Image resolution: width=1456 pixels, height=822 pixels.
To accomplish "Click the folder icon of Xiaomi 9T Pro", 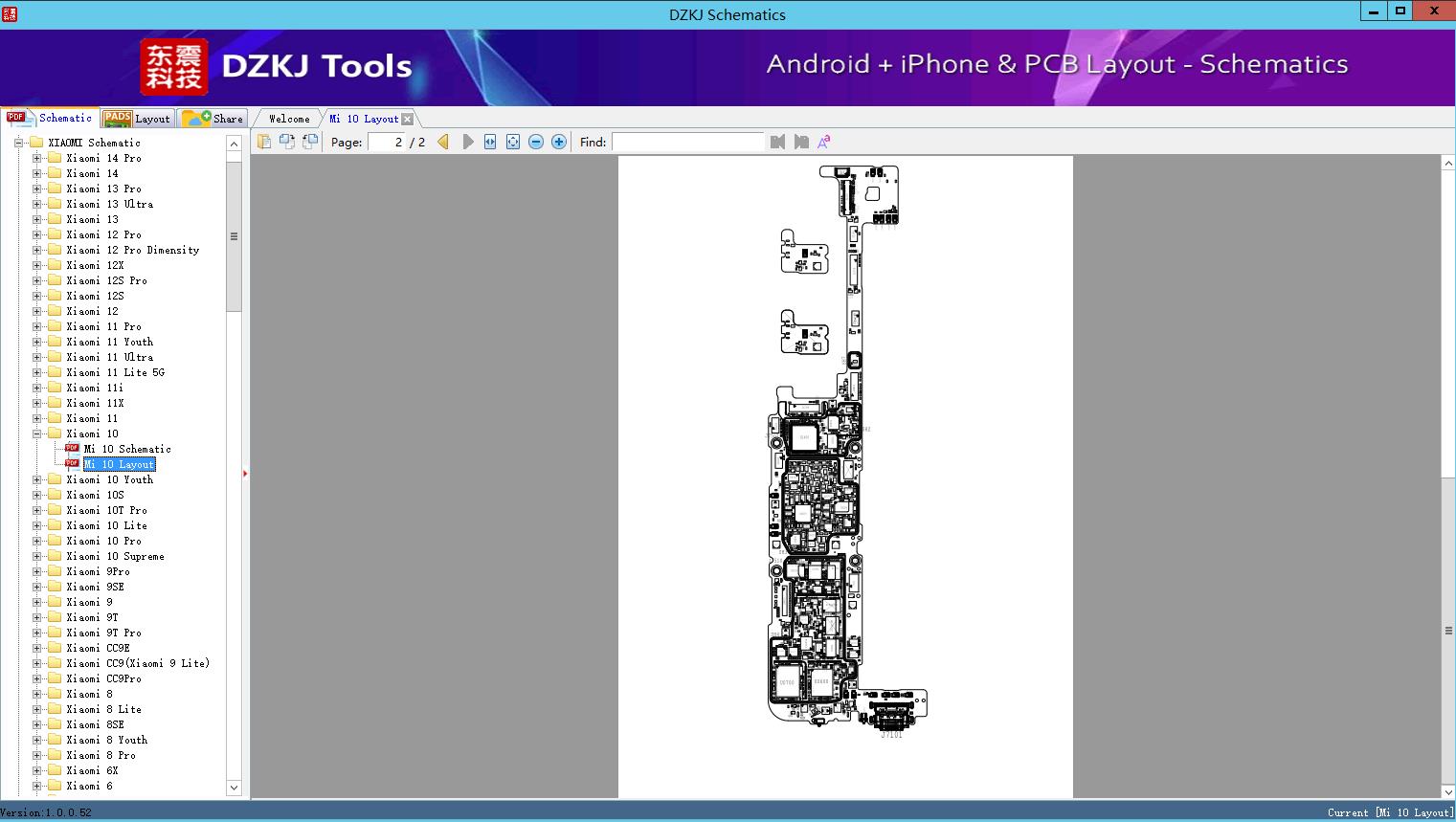I will click(x=55, y=633).
